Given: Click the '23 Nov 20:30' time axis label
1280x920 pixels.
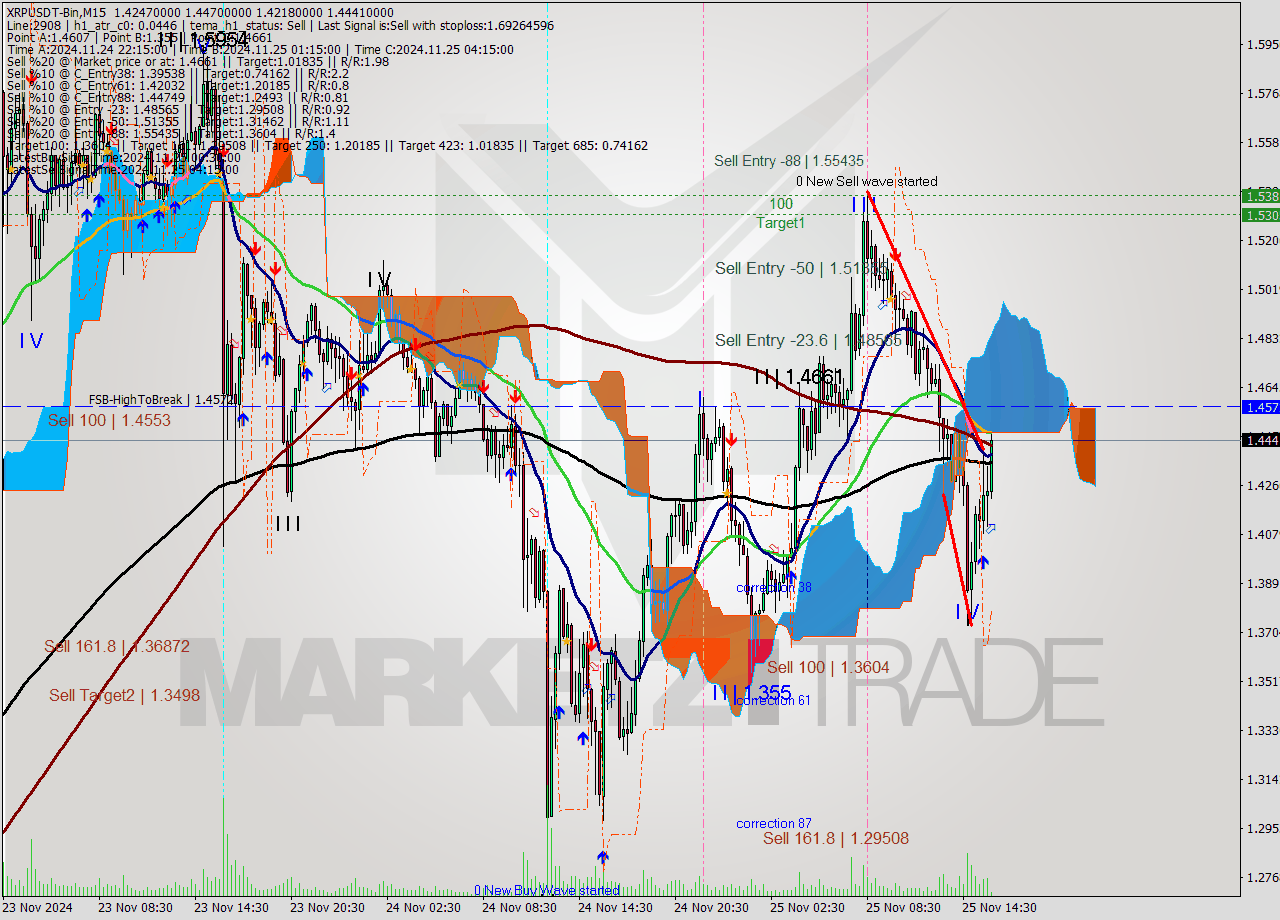Looking at the screenshot, I should [327, 908].
